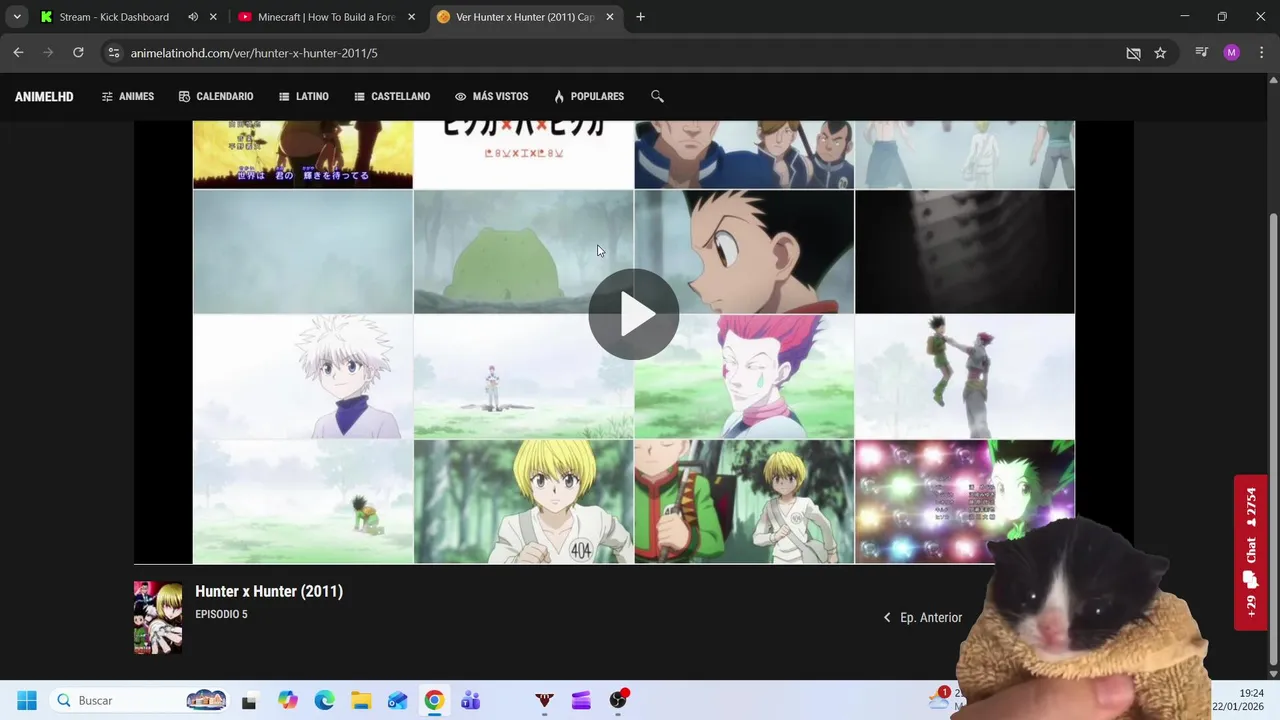Image resolution: width=1280 pixels, height=720 pixels.
Task: Click the Hisoka frame in video
Action: (x=744, y=377)
